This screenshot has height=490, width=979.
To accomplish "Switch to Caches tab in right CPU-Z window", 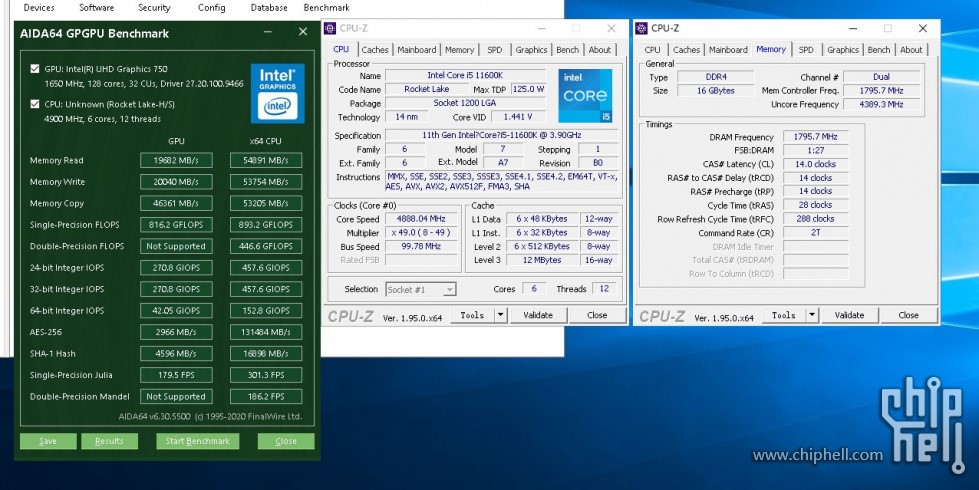I will click(686, 50).
